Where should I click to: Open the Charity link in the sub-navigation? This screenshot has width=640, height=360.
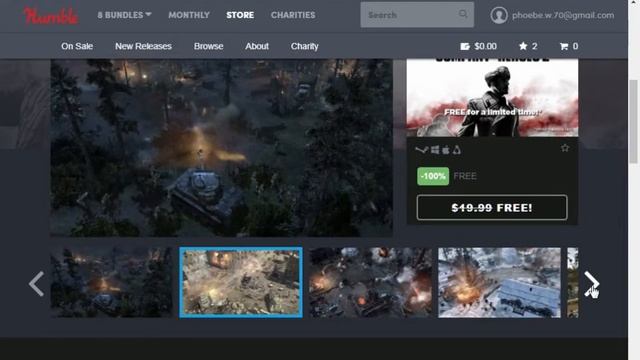(x=304, y=46)
